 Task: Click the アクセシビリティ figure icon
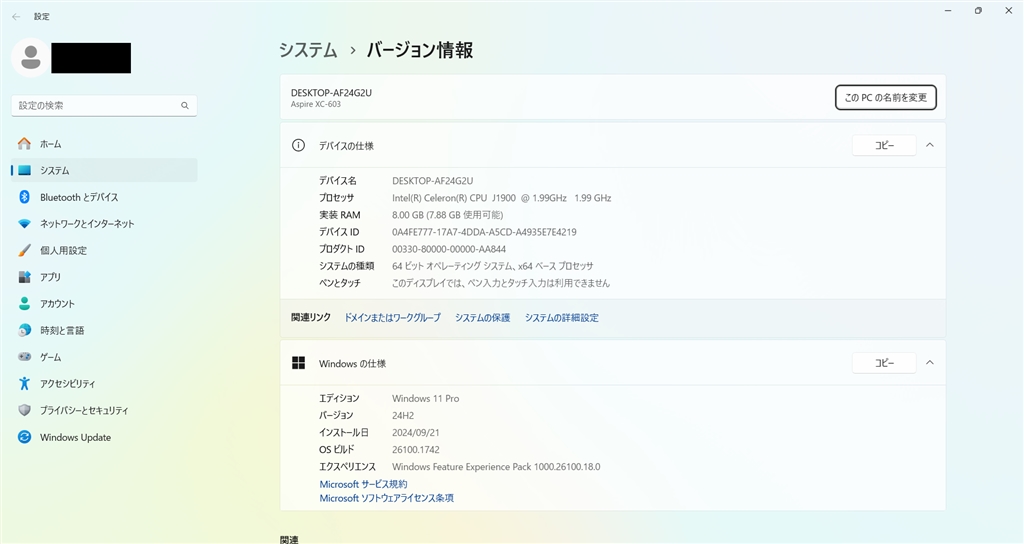24,384
